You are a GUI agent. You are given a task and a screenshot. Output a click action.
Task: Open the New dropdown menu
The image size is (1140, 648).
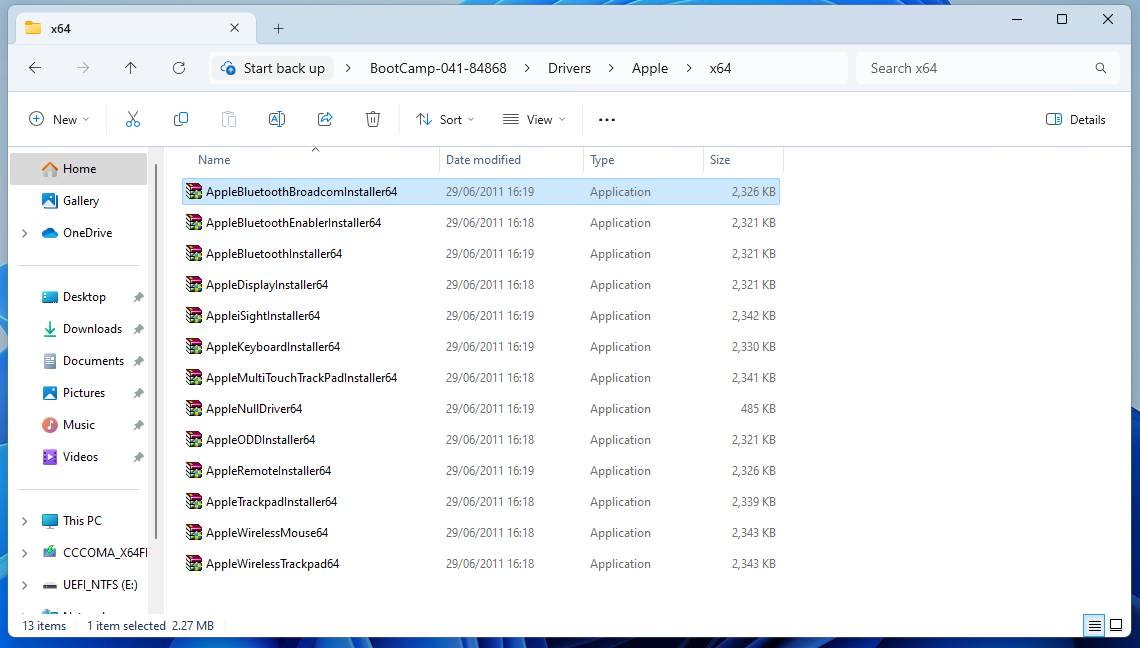tap(59, 119)
